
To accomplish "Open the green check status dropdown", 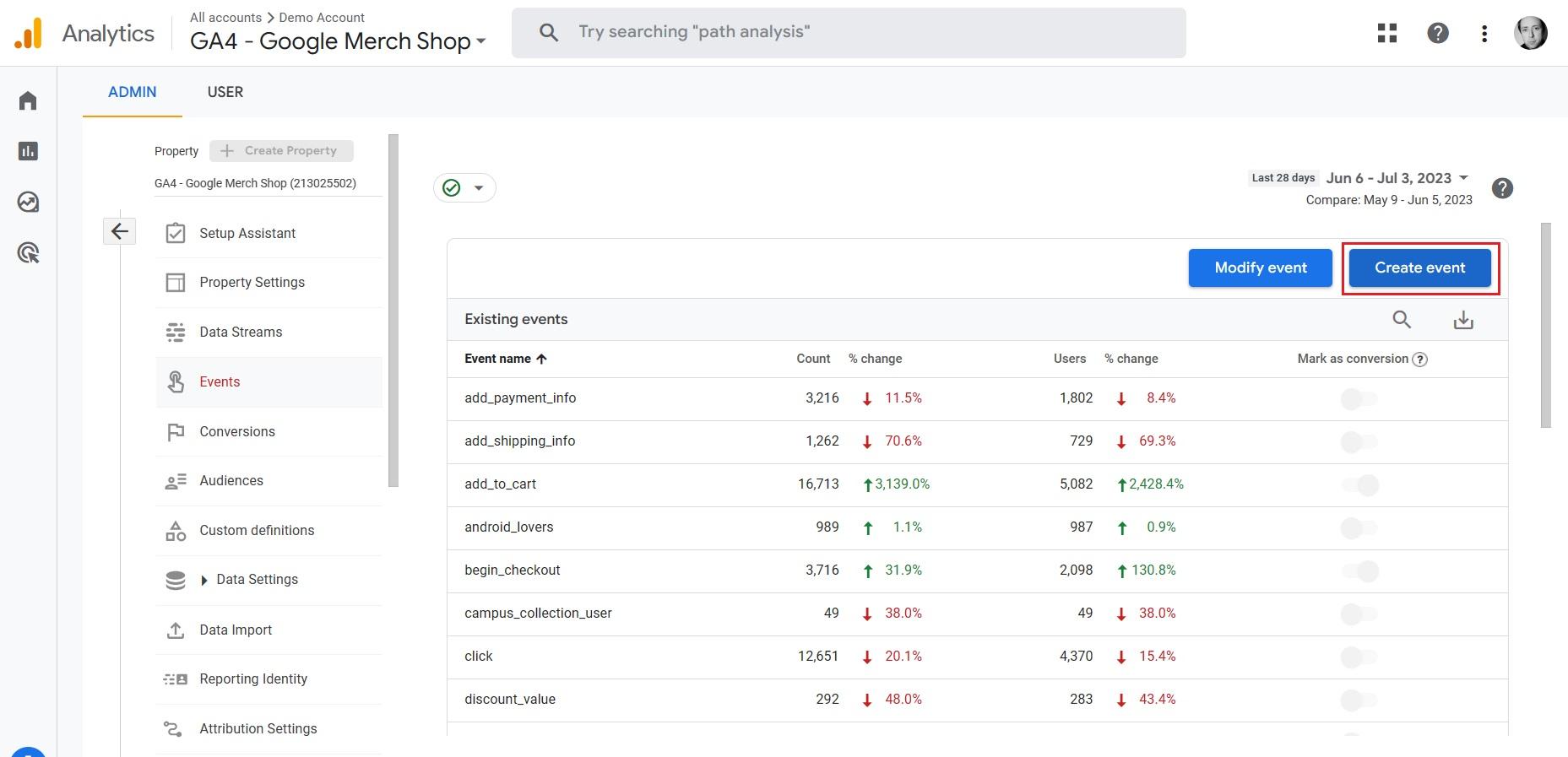I will tap(464, 187).
